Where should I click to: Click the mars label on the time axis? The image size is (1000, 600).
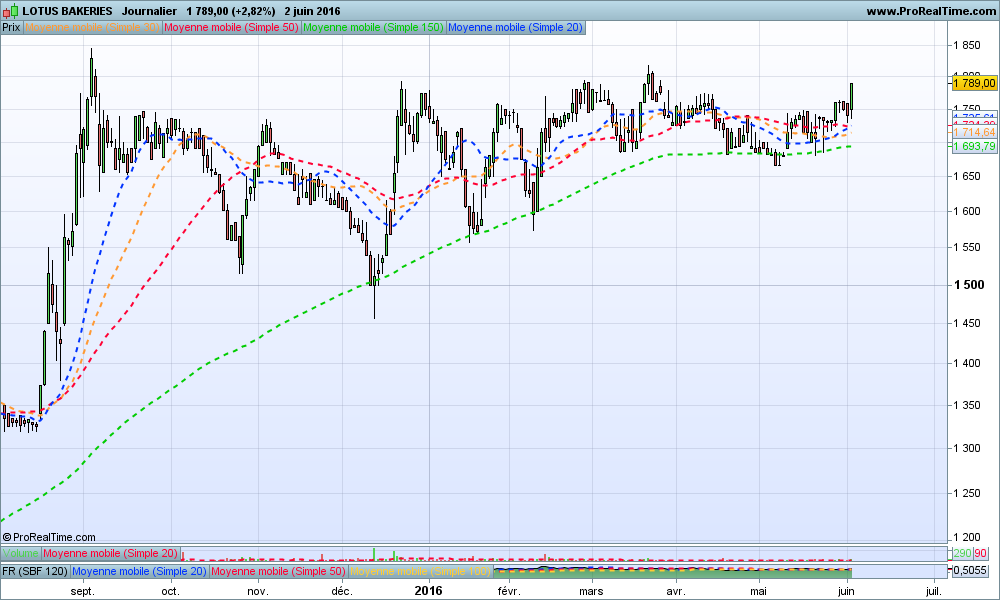click(591, 591)
